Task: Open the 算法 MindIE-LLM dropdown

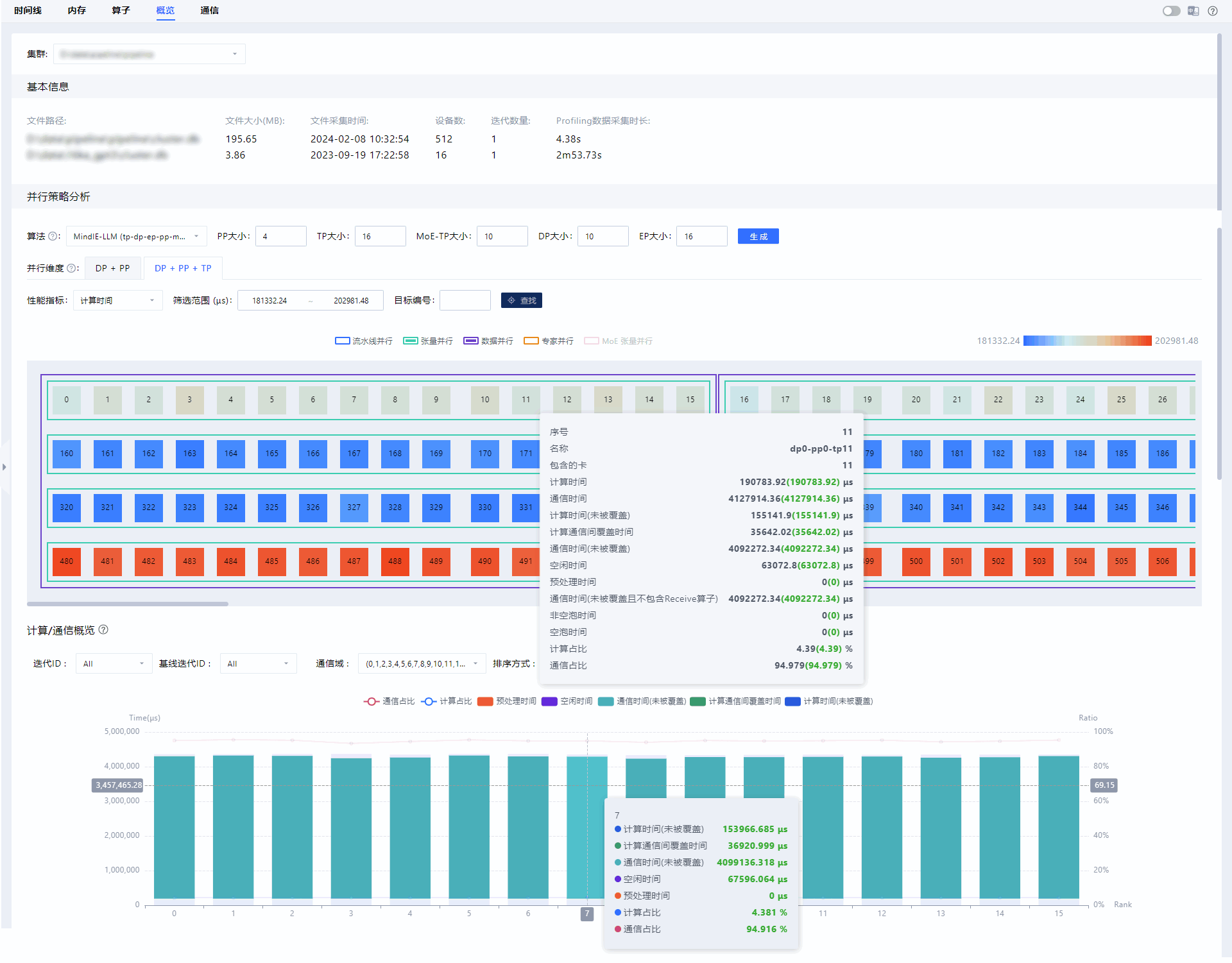Action: [137, 236]
